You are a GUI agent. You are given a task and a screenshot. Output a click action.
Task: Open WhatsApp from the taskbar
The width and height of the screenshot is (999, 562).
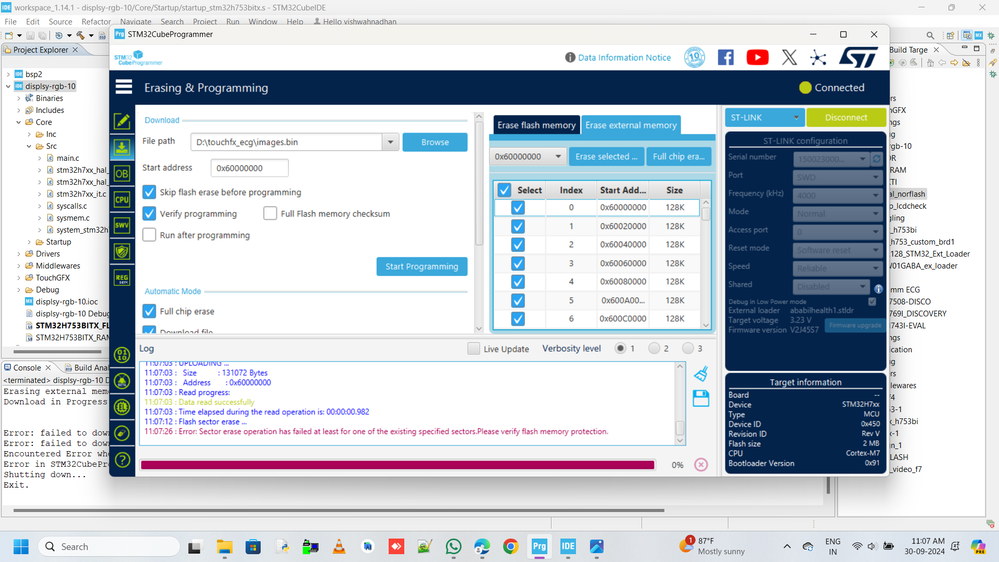[x=454, y=547]
